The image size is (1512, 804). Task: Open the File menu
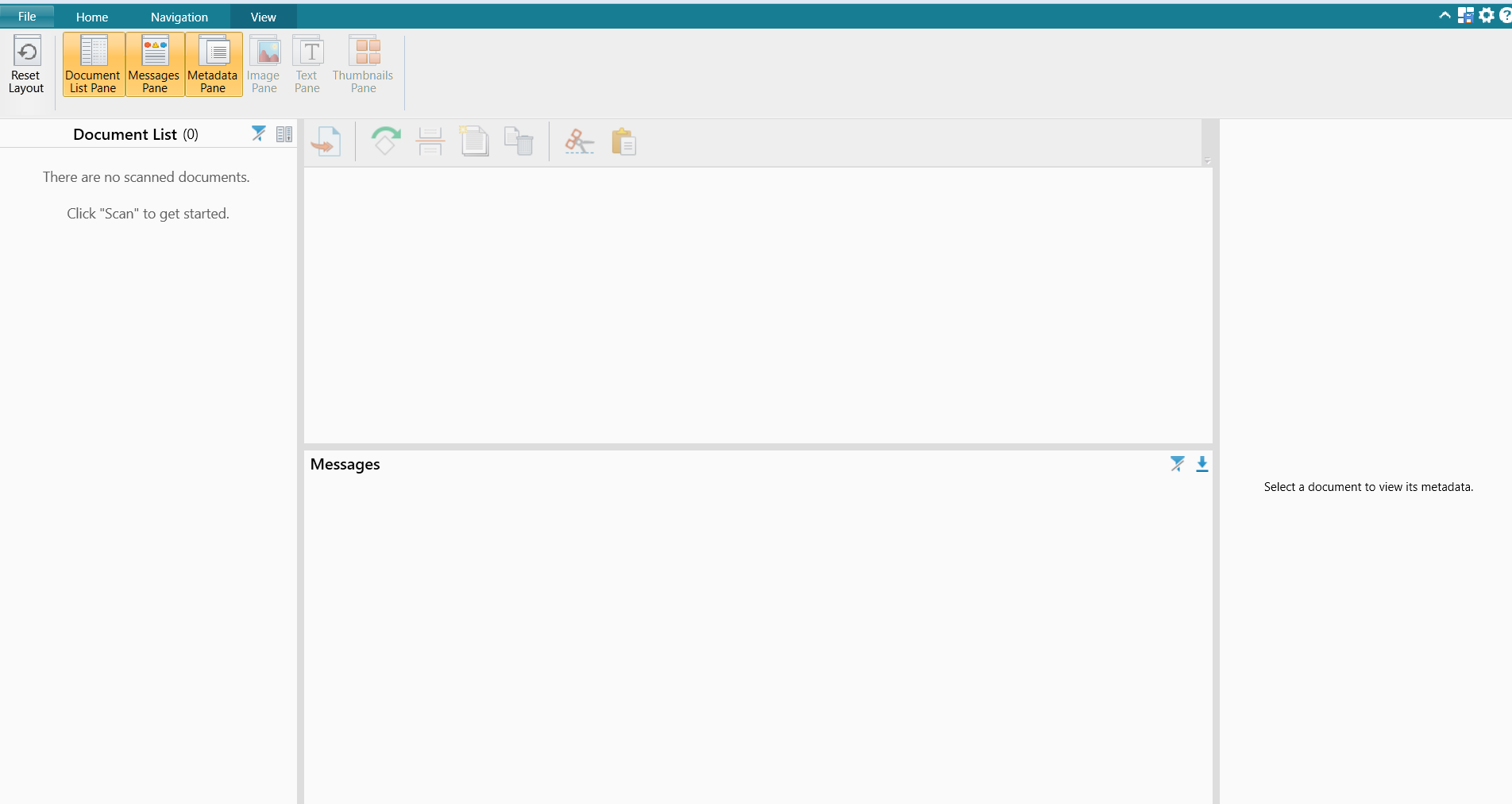tap(27, 17)
